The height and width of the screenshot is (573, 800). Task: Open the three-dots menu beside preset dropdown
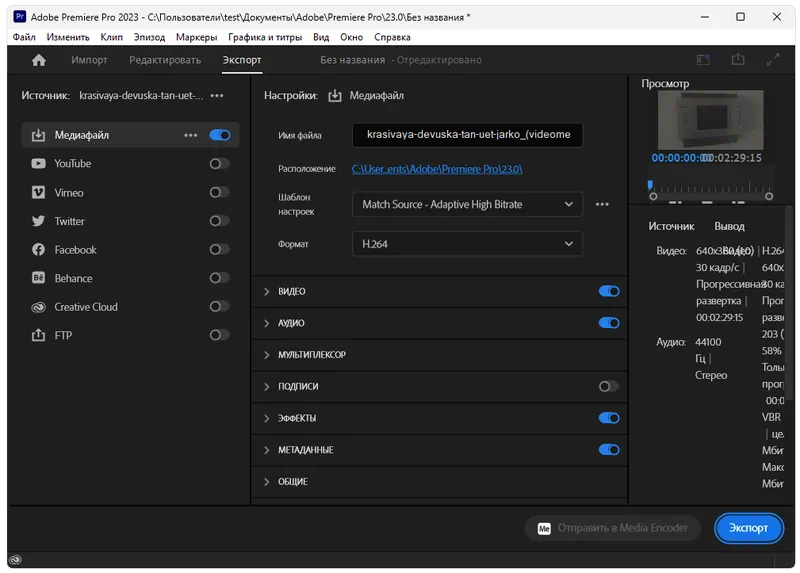pyautogui.click(x=602, y=205)
